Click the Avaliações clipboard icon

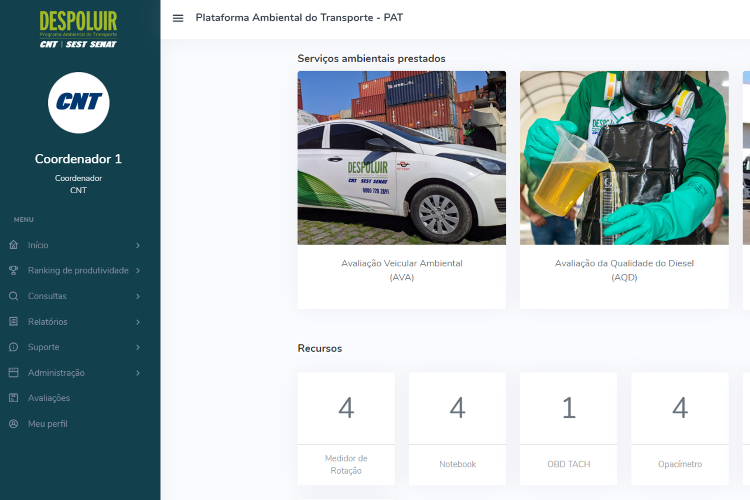click(x=13, y=398)
